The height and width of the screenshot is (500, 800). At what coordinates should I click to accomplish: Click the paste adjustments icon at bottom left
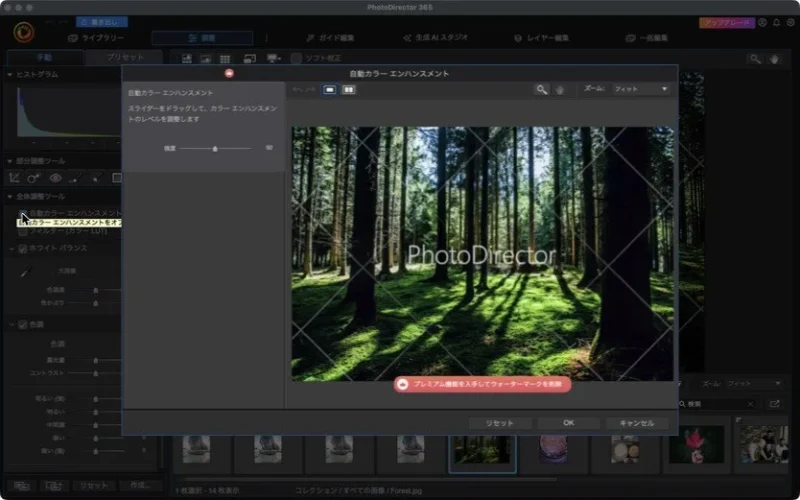pyautogui.click(x=54, y=486)
